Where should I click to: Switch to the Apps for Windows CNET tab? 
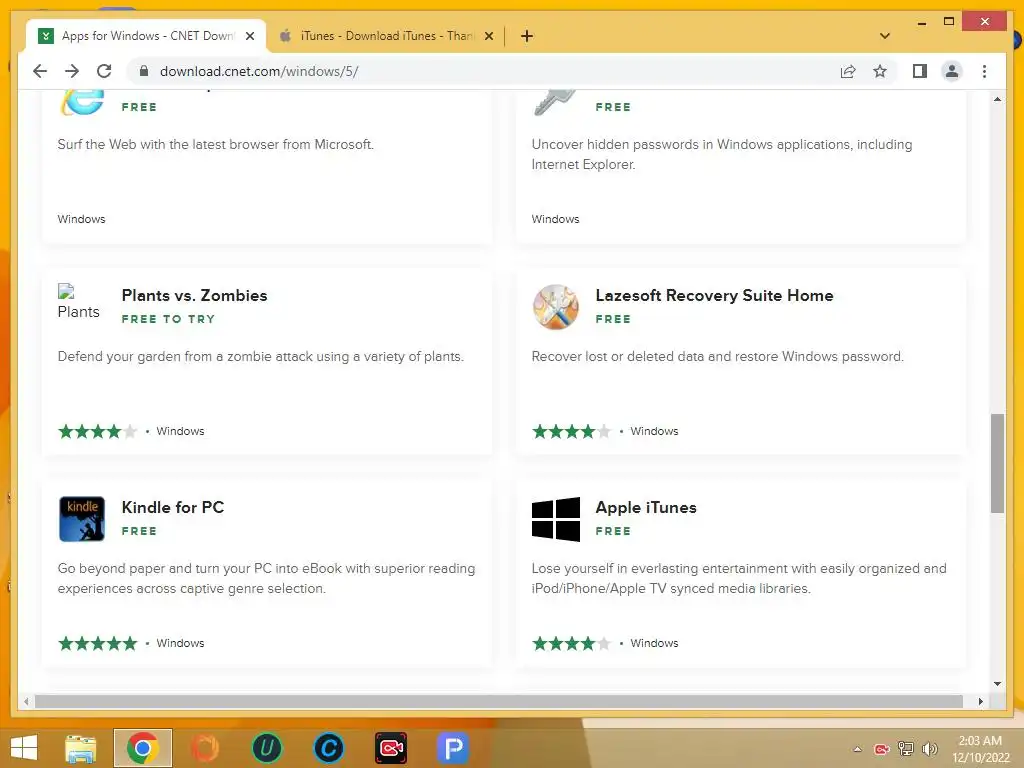[x=147, y=36]
